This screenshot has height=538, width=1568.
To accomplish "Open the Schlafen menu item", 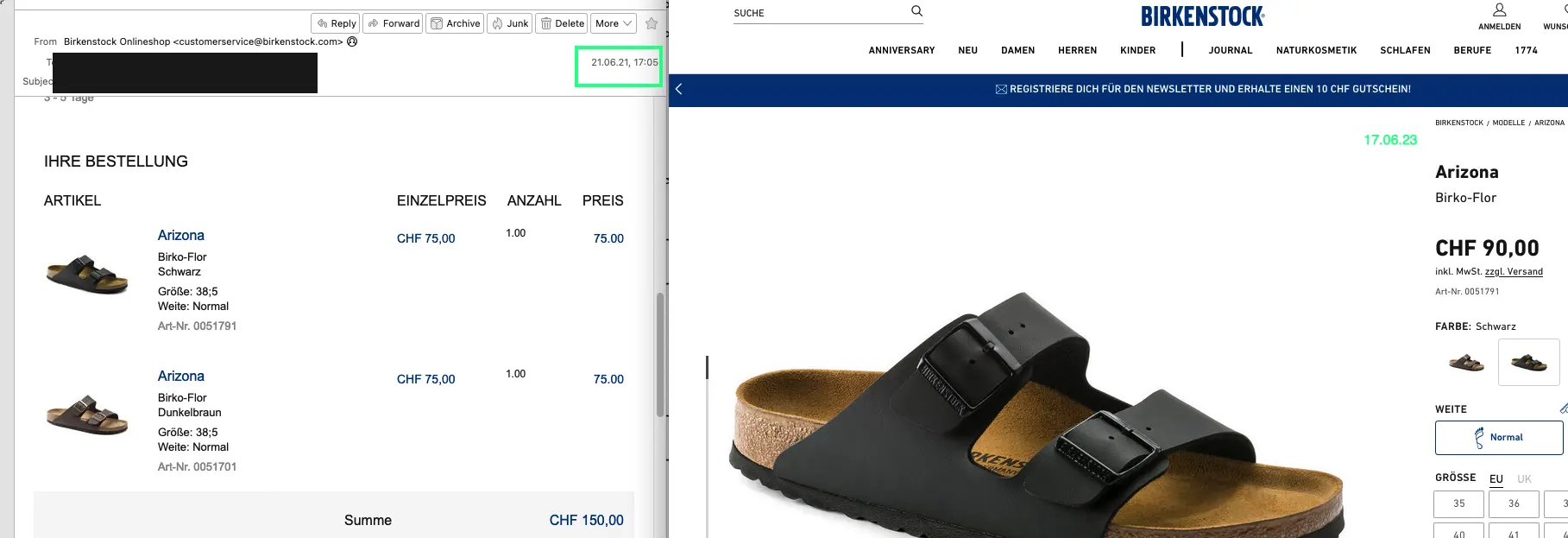I will (1405, 50).
